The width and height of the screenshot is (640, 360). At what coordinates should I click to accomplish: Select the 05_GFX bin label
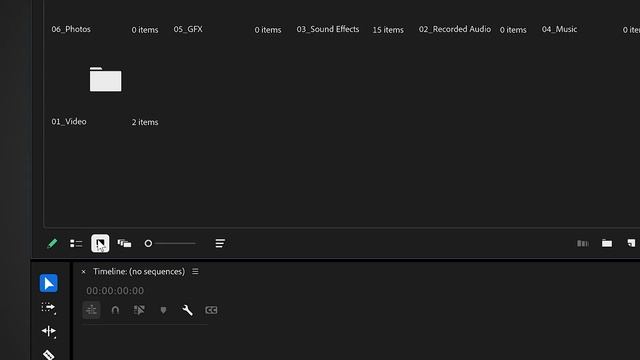pyautogui.click(x=188, y=29)
